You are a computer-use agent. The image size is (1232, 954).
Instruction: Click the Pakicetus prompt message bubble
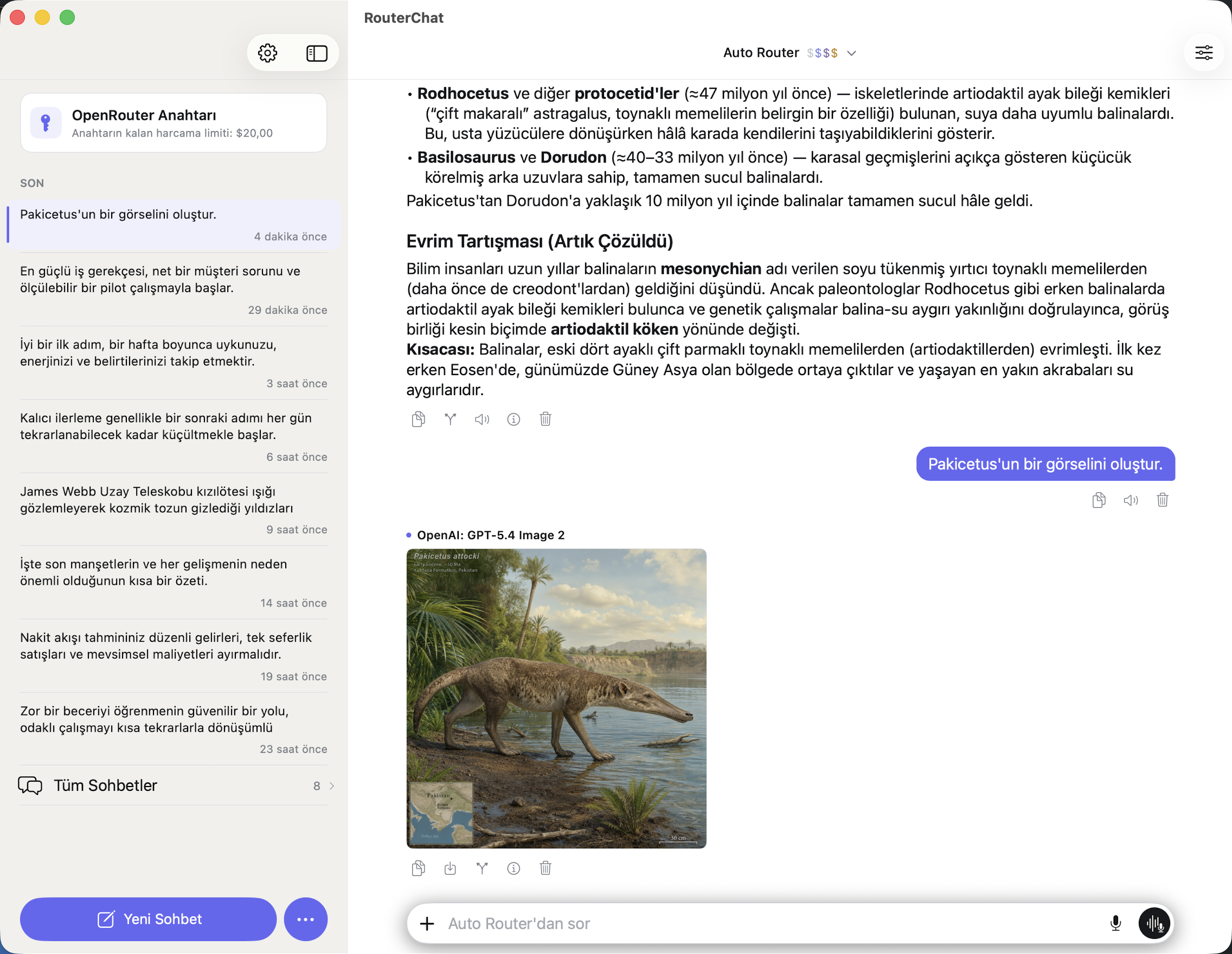1045,464
